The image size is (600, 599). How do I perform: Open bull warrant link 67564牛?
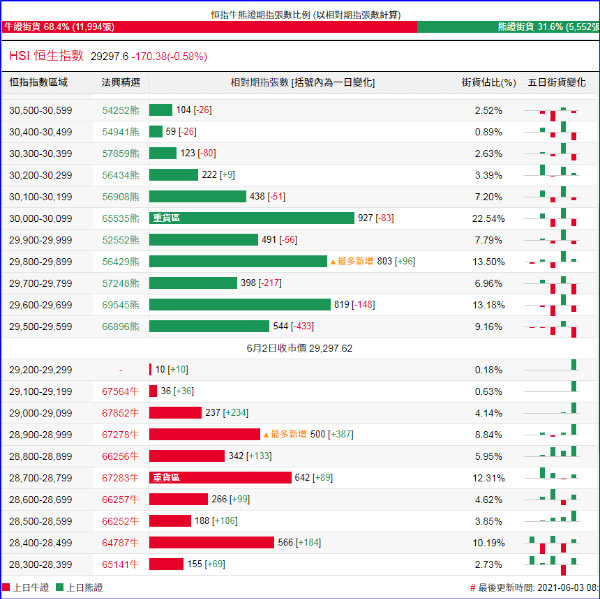click(120, 391)
